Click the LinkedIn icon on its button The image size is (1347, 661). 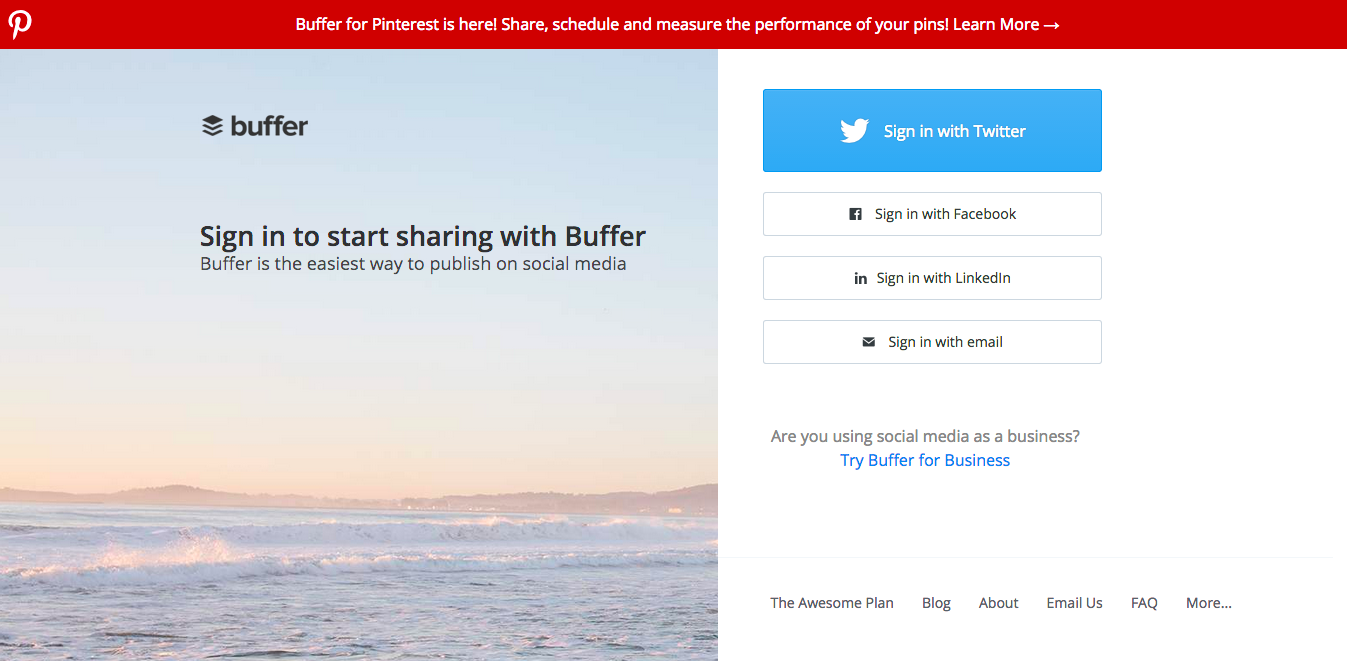coord(860,278)
